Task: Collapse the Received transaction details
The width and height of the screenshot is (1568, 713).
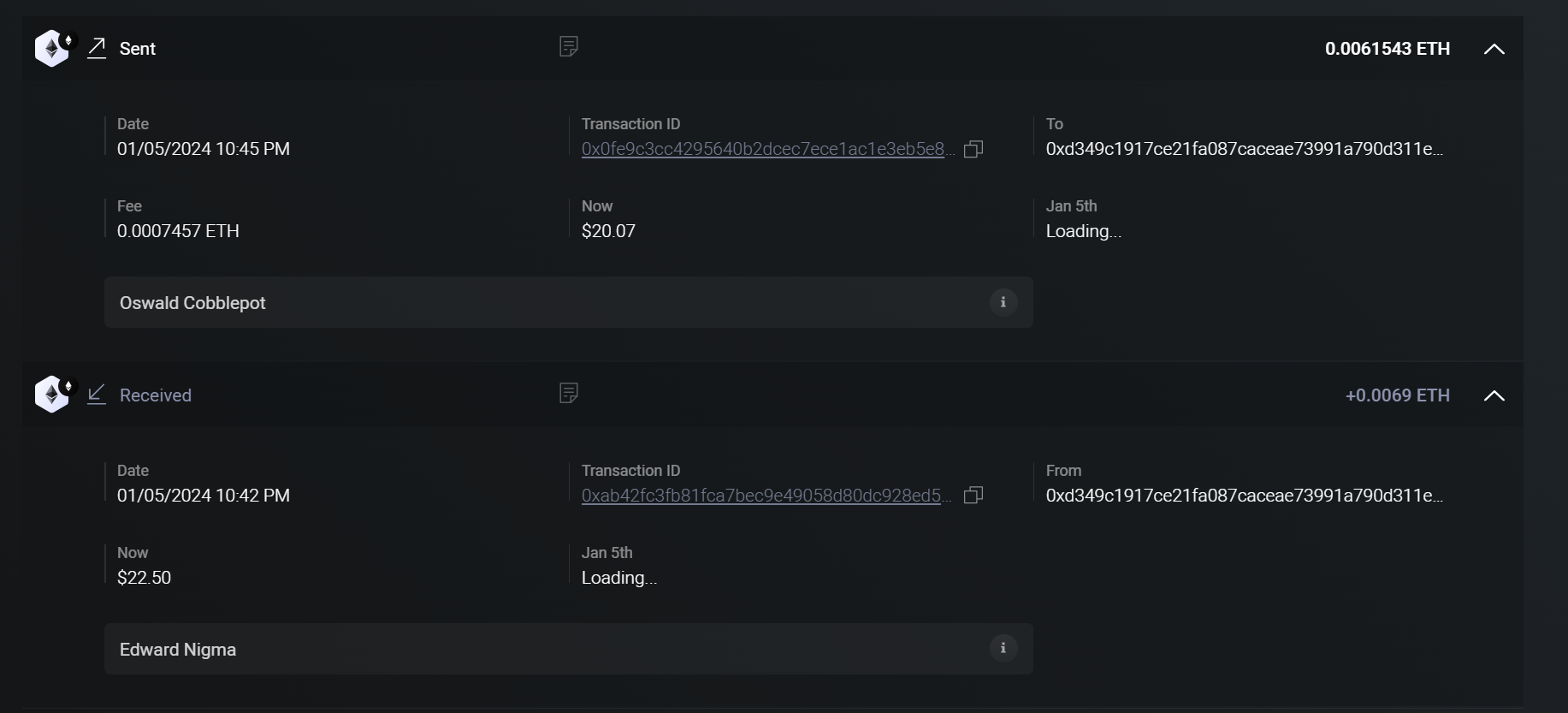Action: coord(1494,395)
